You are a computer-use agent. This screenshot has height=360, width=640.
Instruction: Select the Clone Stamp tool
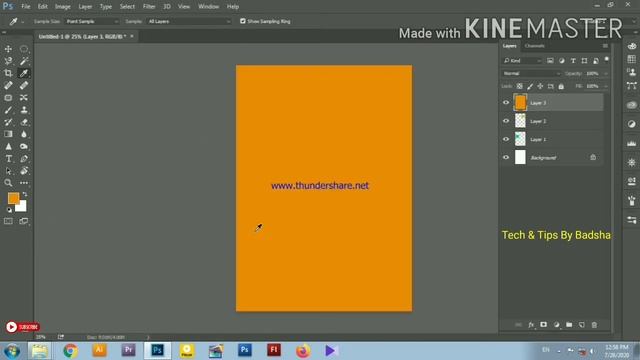[x=24, y=110]
